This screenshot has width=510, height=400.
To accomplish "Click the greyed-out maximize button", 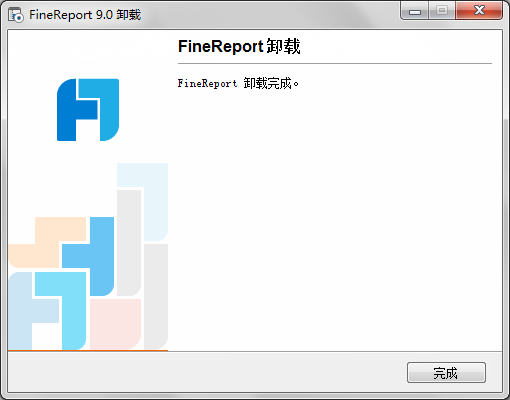I will point(442,10).
